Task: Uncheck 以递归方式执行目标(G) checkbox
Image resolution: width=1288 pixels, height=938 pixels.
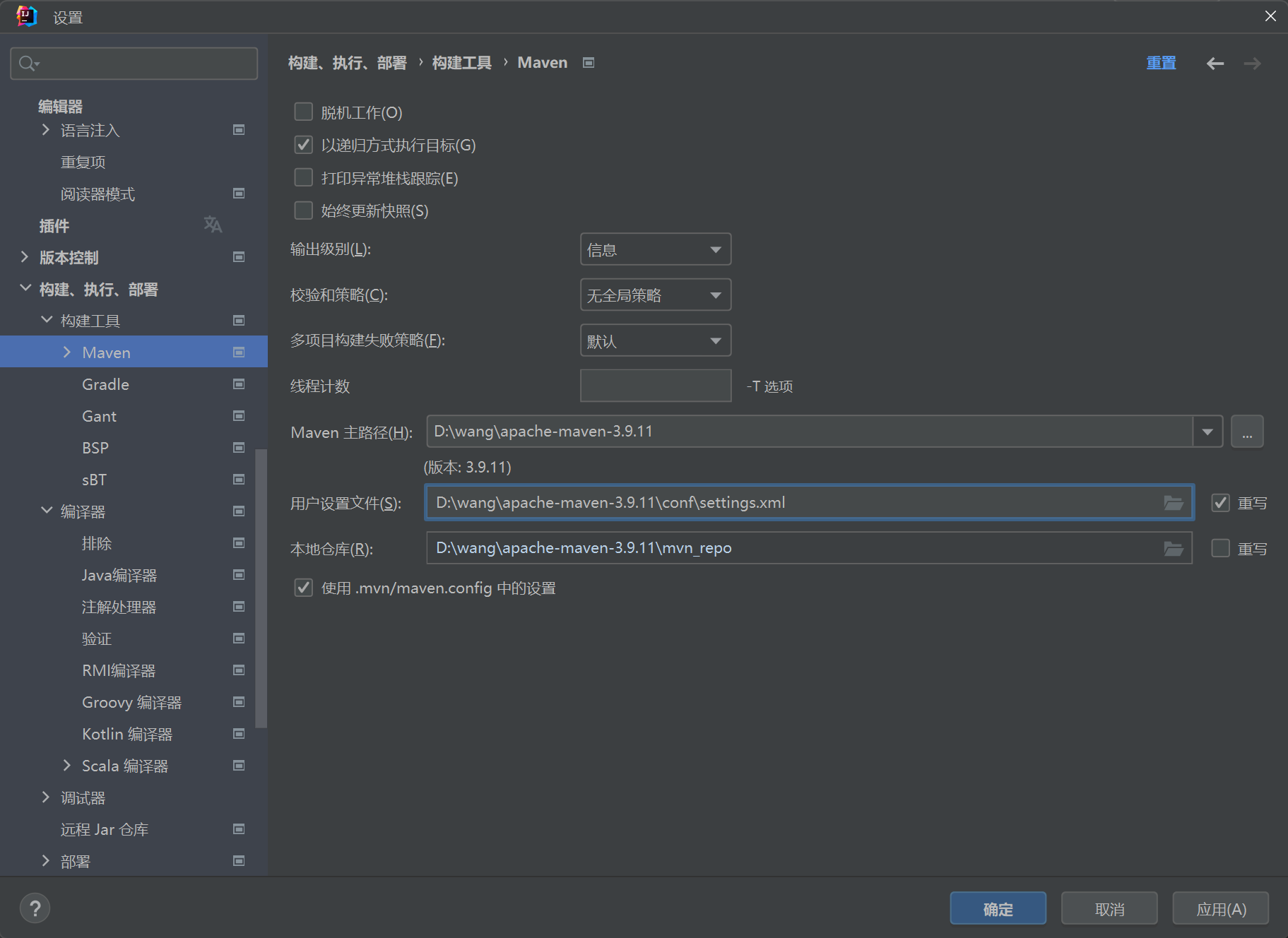Action: 304,145
